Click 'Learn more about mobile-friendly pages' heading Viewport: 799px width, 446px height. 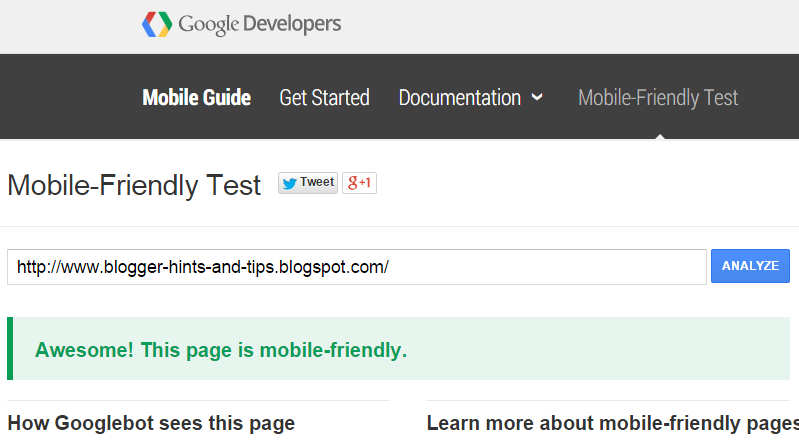[x=612, y=424]
